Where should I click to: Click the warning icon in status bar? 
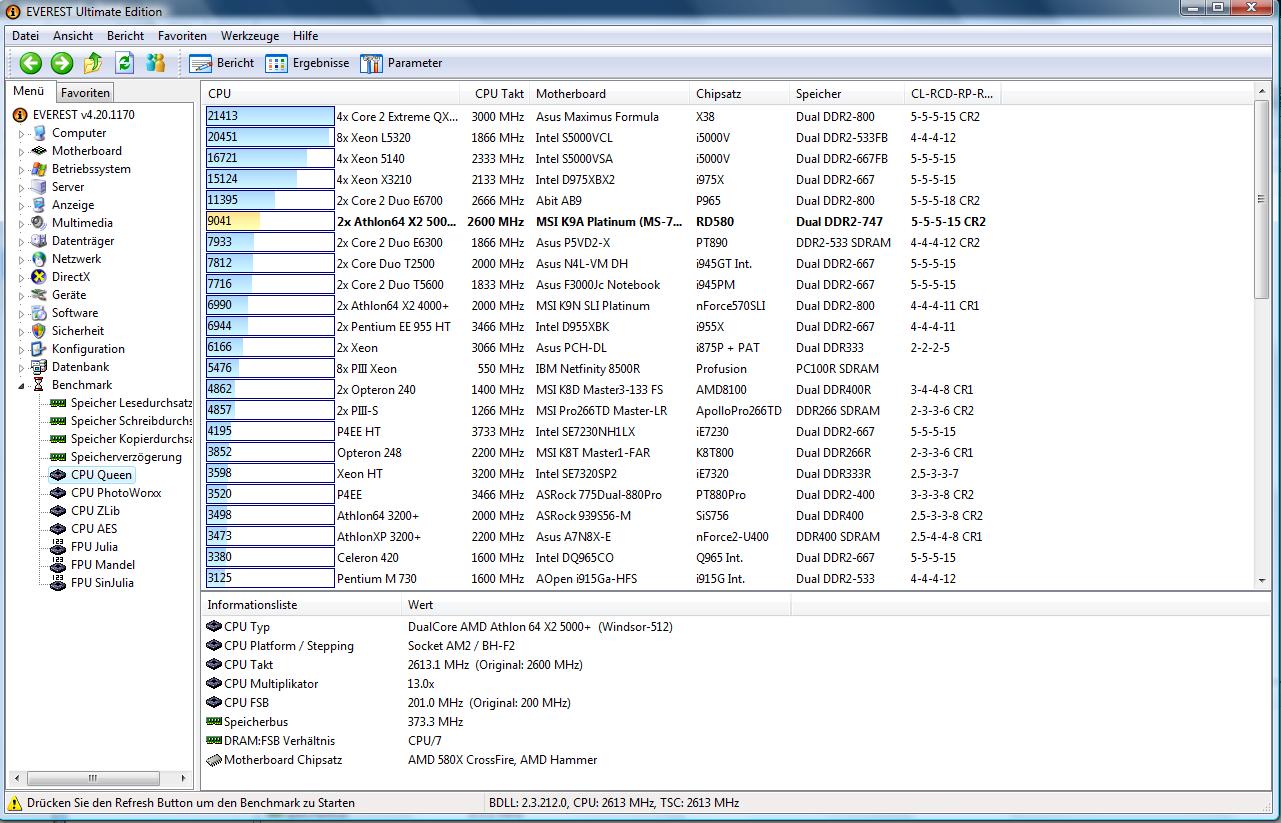point(14,803)
